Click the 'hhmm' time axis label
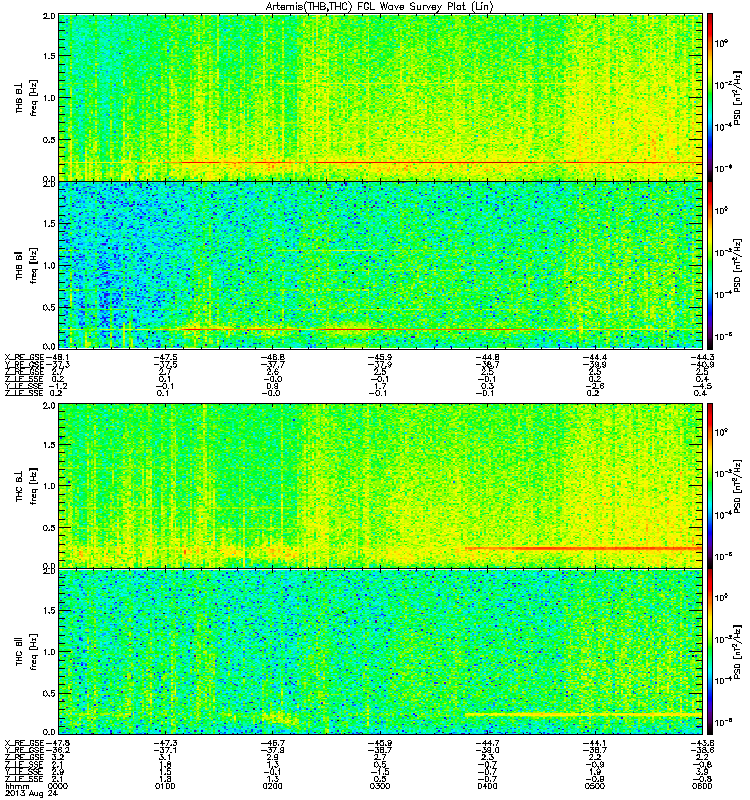Screen dimensions: 750x800 [16, 786]
